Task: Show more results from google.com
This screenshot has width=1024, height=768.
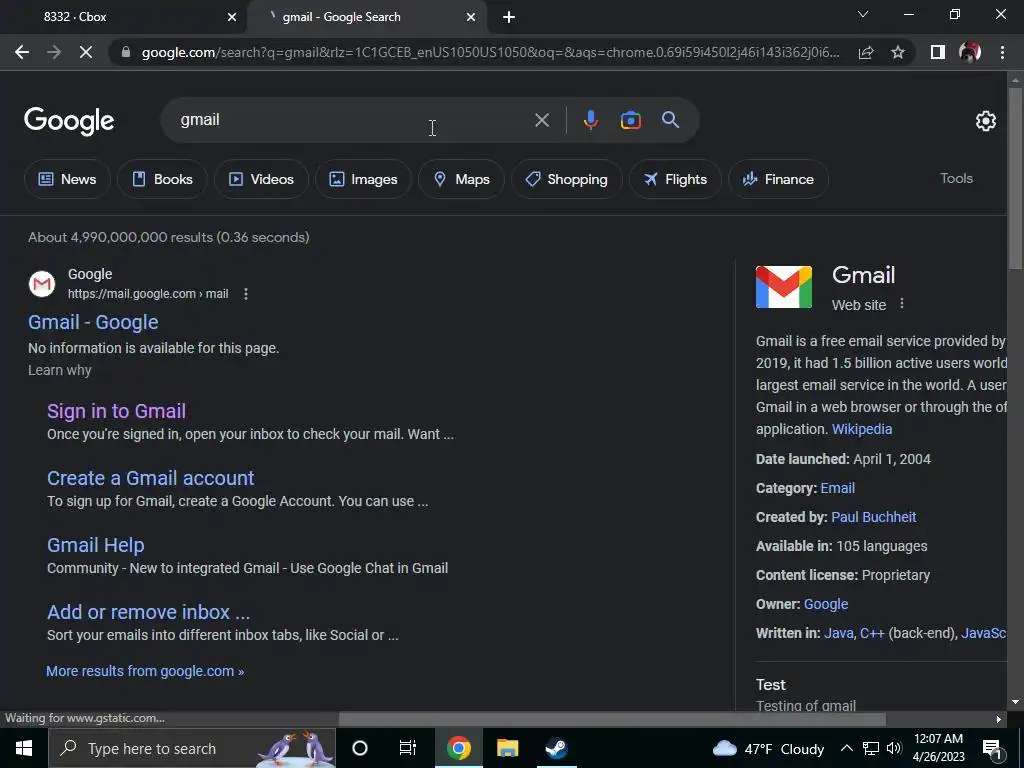Action: click(x=145, y=671)
